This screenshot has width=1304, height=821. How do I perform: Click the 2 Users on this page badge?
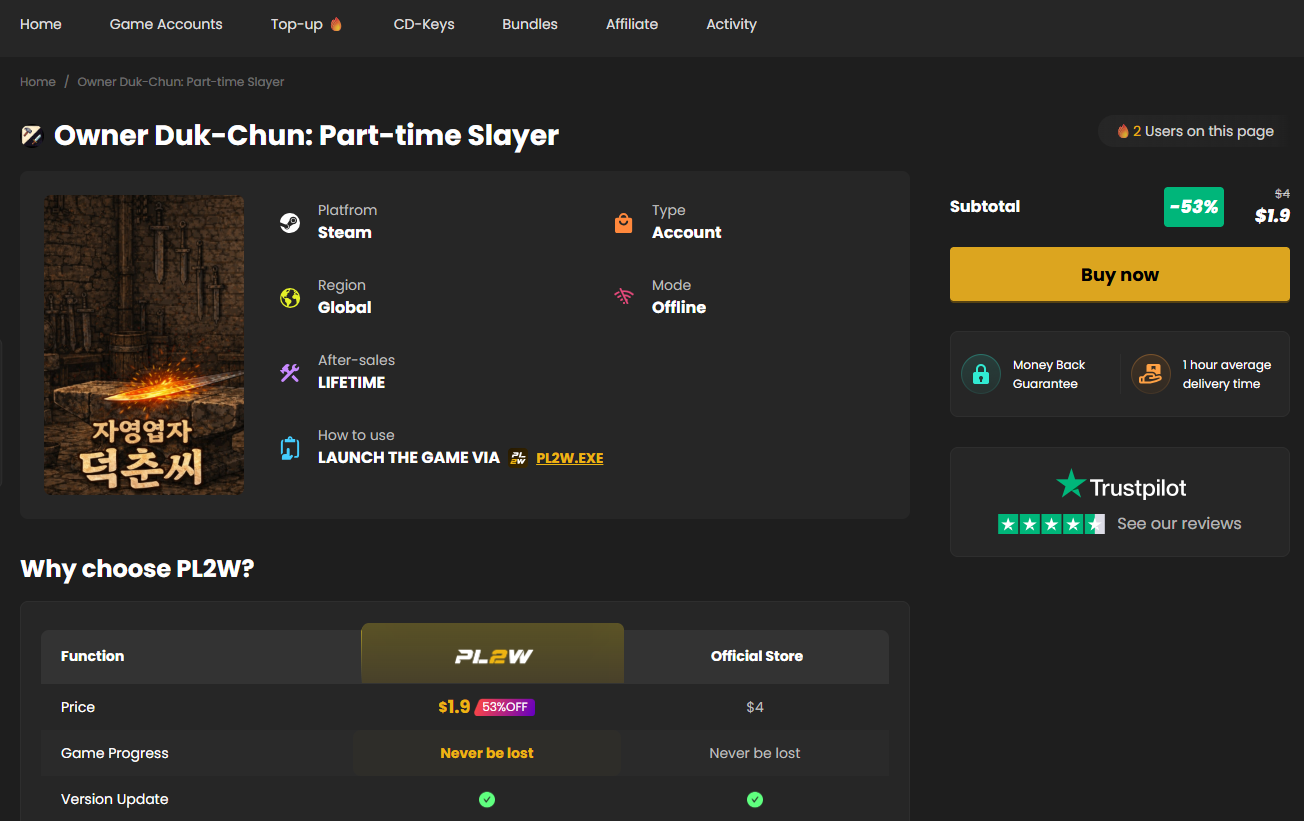tap(1196, 131)
